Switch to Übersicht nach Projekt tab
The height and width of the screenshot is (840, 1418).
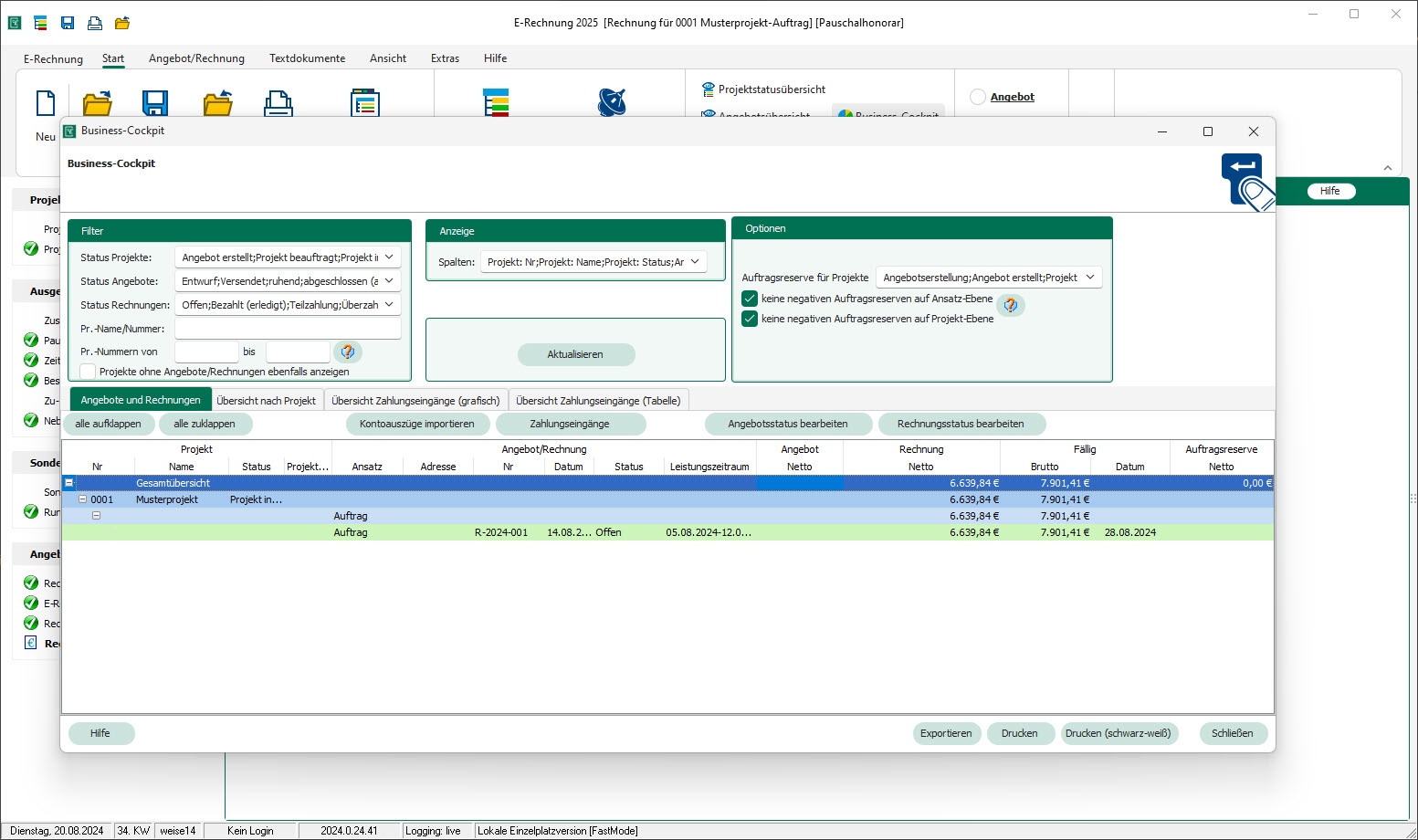[267, 401]
